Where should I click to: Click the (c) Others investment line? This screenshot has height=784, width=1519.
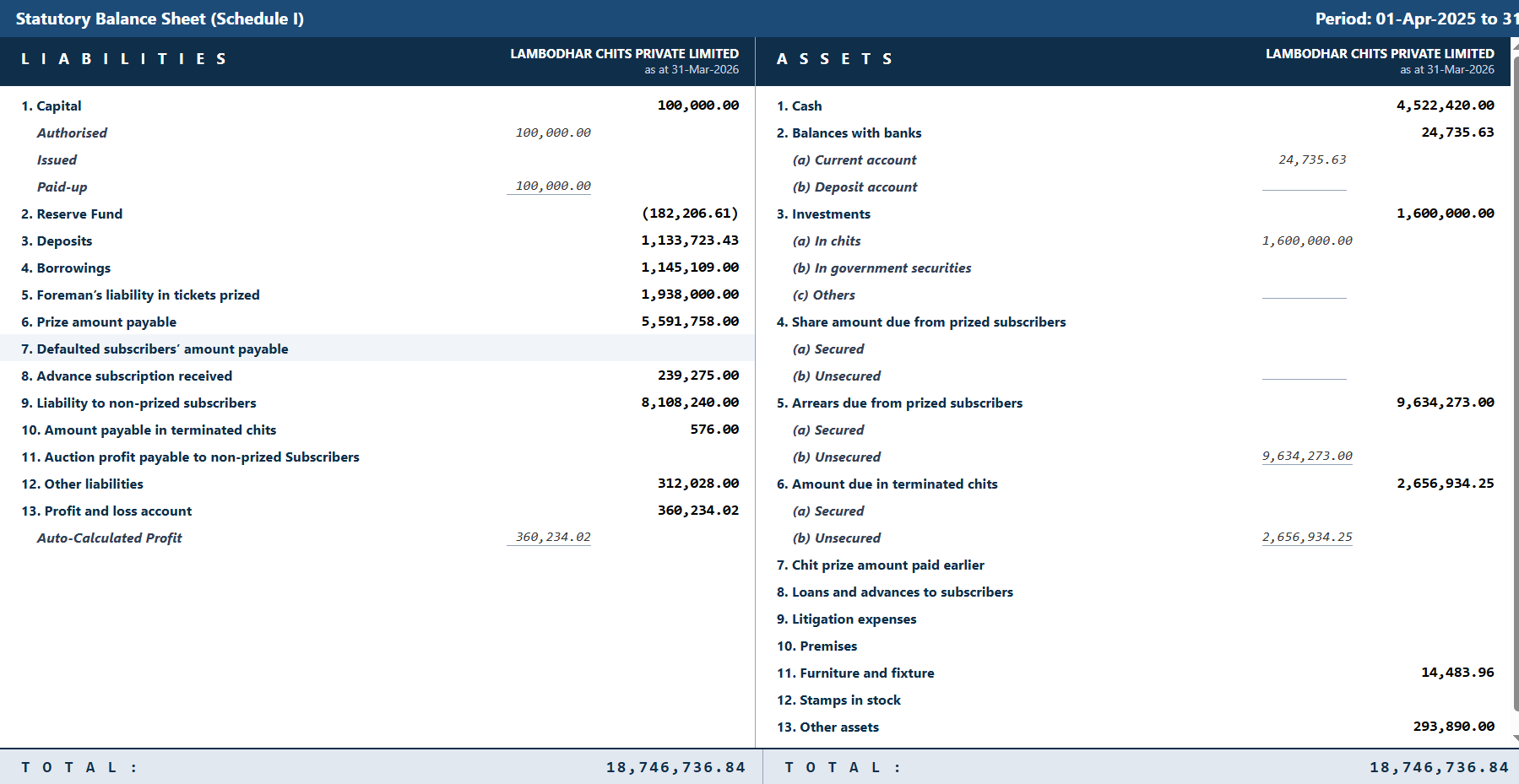(x=1133, y=295)
